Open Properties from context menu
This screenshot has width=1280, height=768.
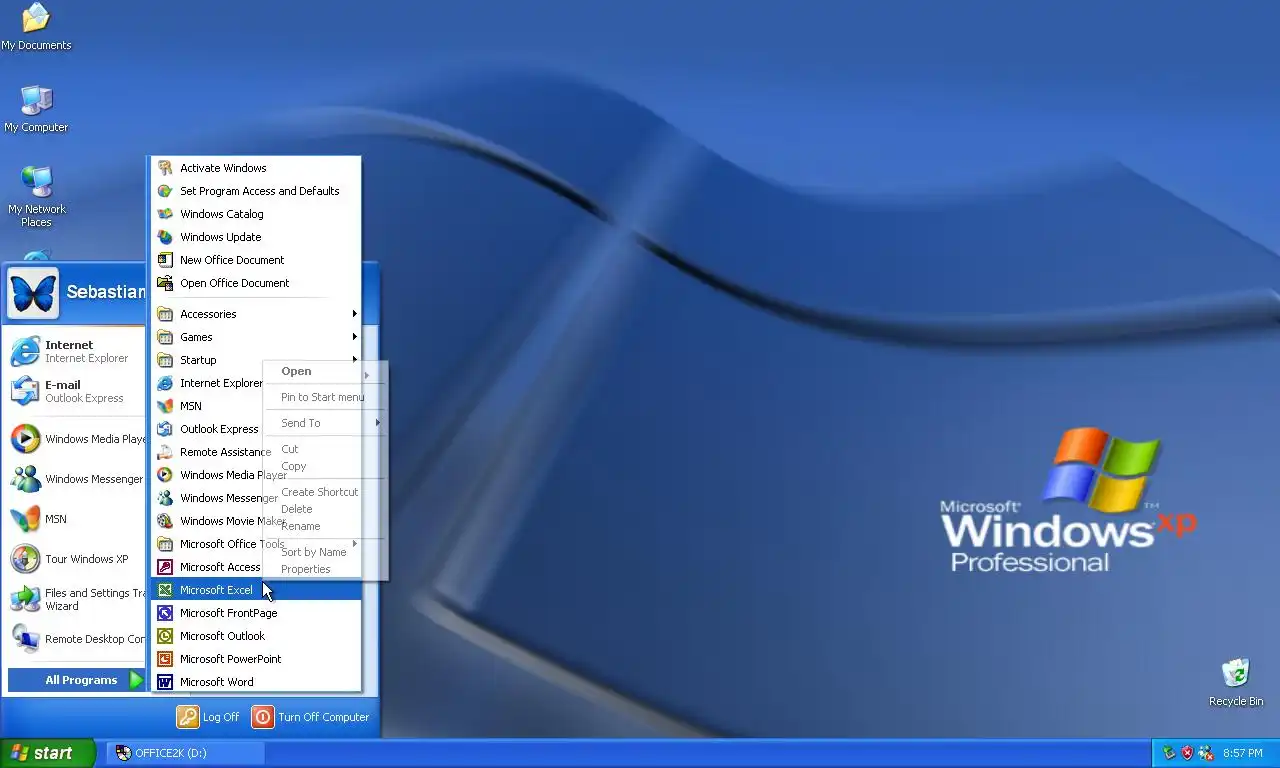click(x=306, y=569)
